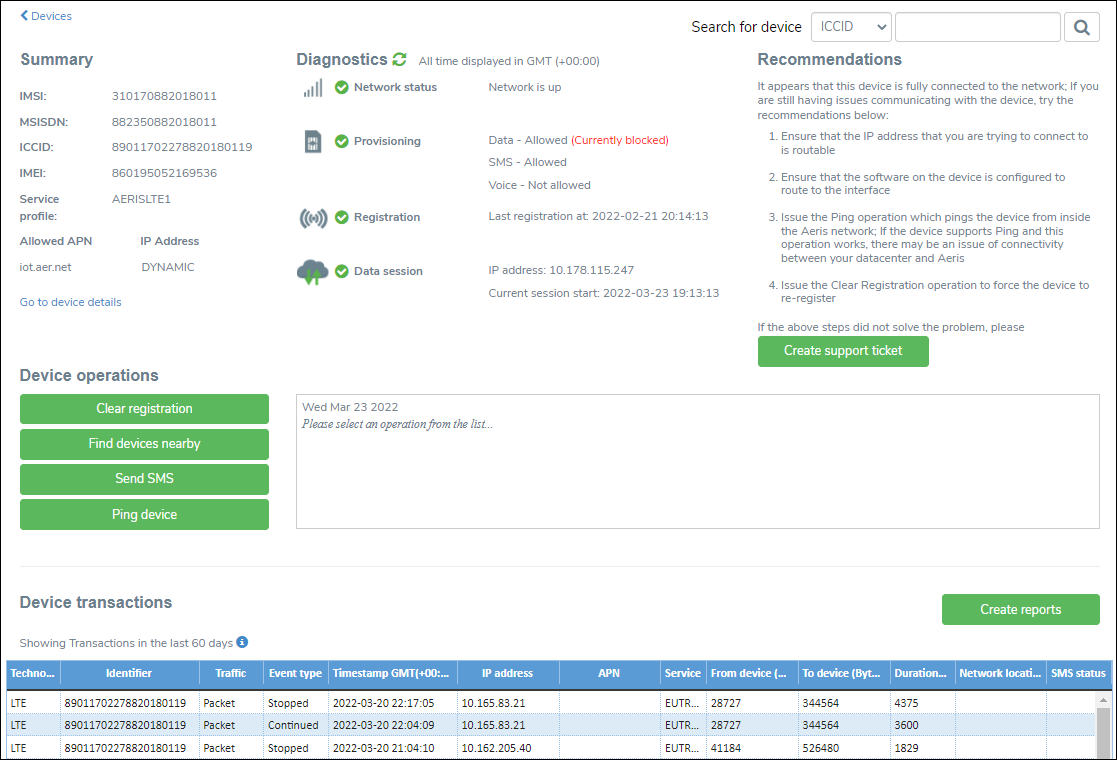Click the Network is up status text
The width and height of the screenshot is (1117, 760).
coord(525,87)
